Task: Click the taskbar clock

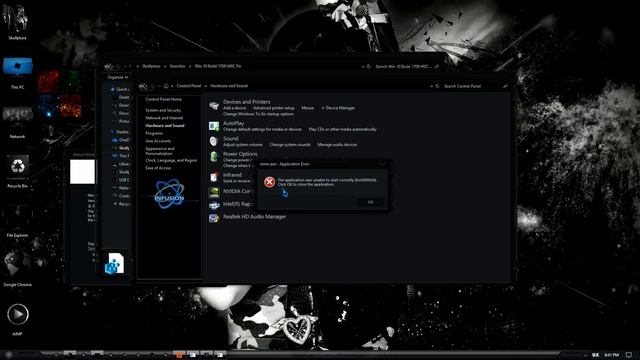Action: point(611,355)
